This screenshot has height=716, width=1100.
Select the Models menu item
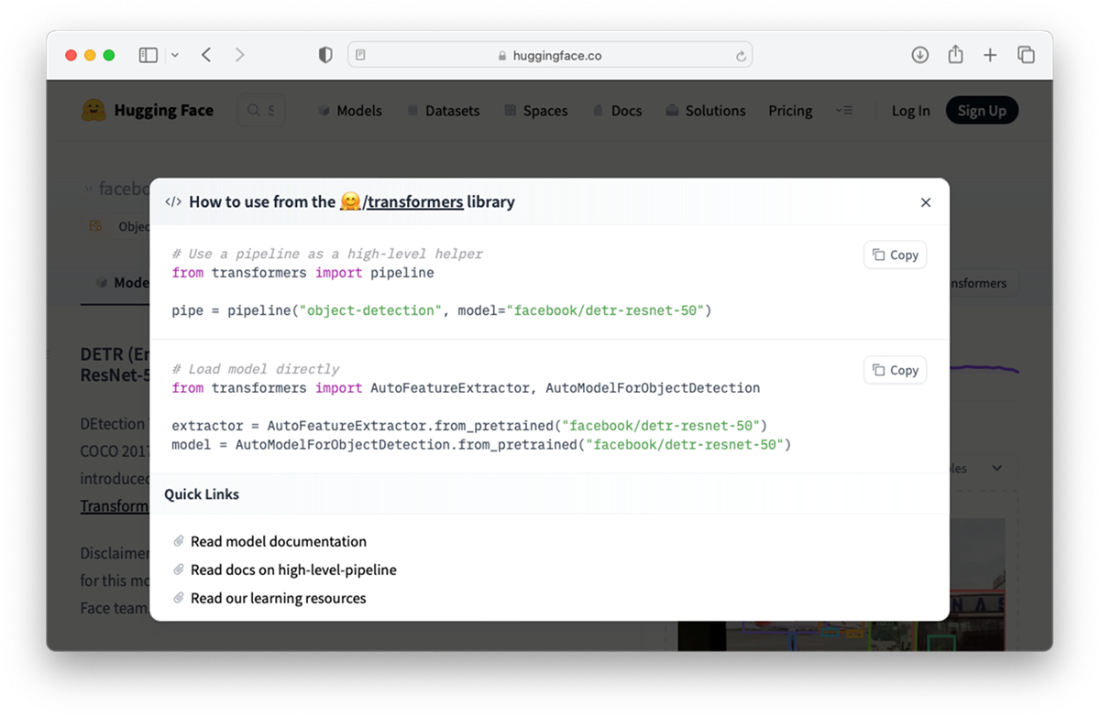pos(350,111)
